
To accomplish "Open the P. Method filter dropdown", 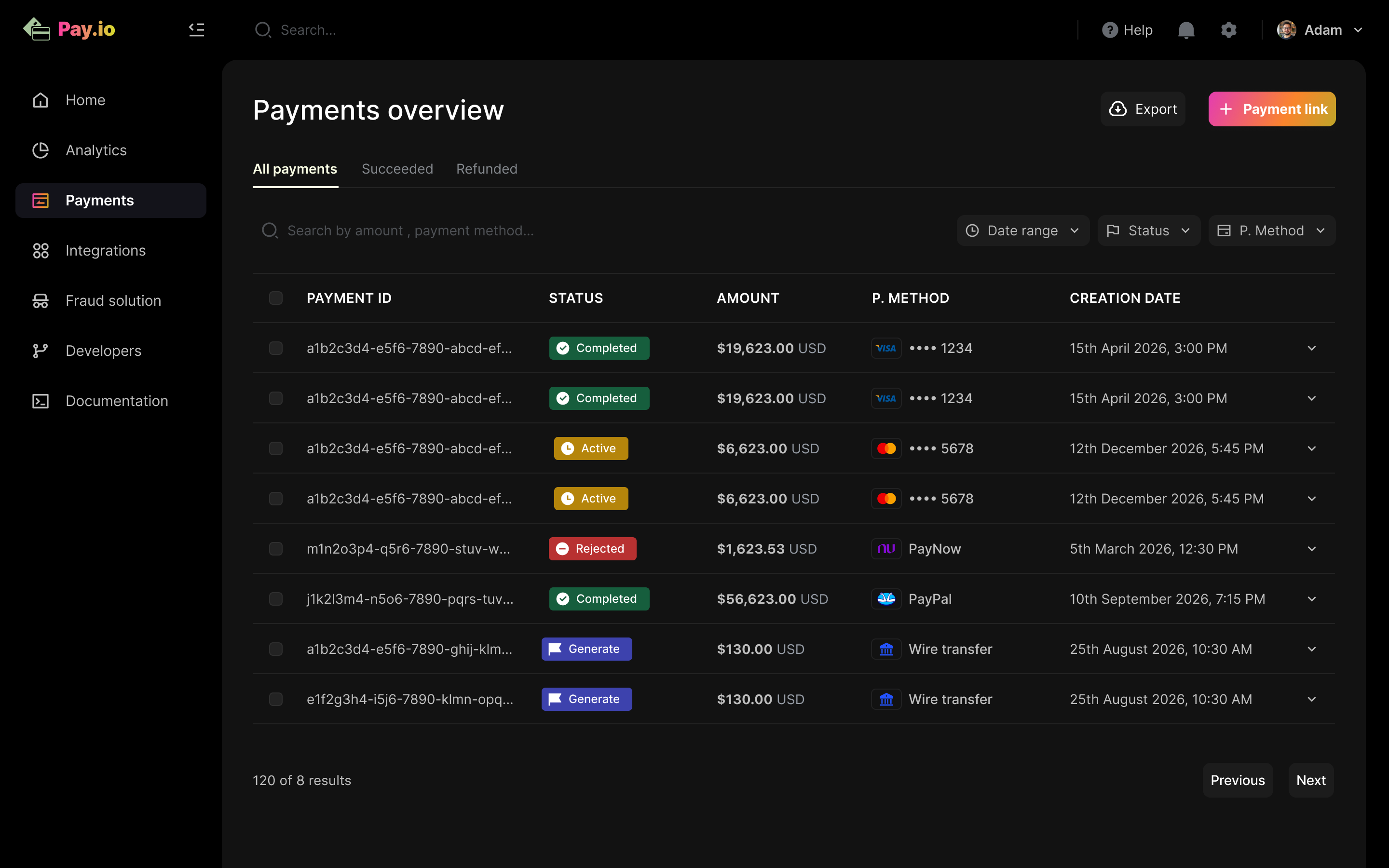I will (1272, 231).
